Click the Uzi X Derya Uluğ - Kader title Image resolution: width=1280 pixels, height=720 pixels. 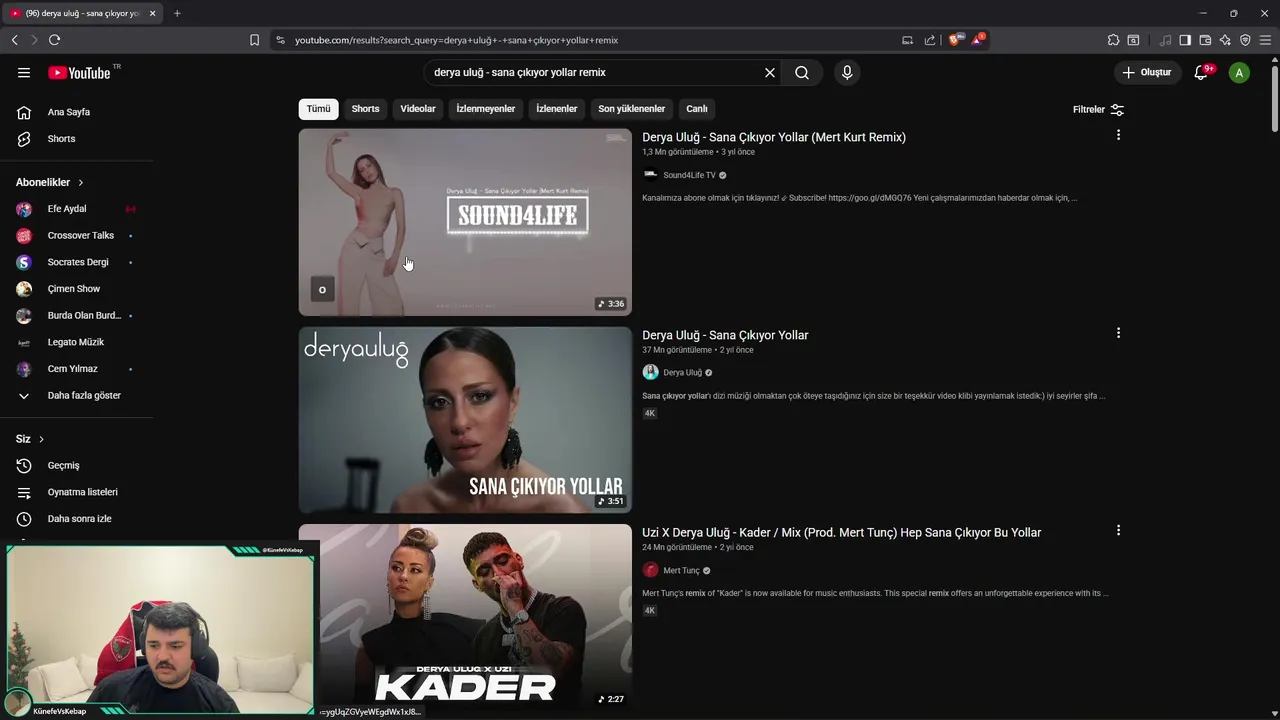[x=841, y=532]
